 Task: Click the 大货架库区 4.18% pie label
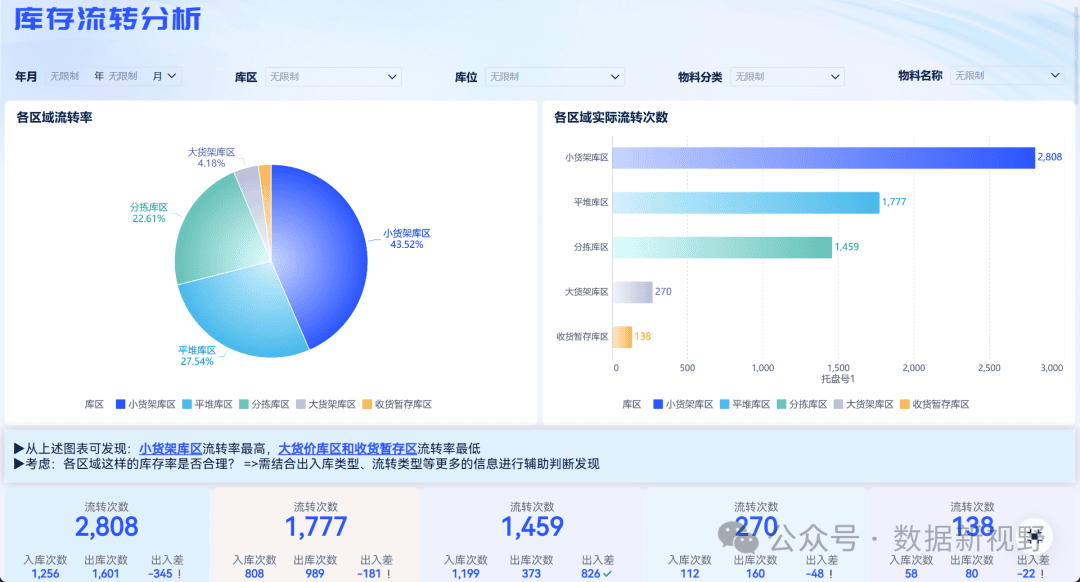(211, 158)
